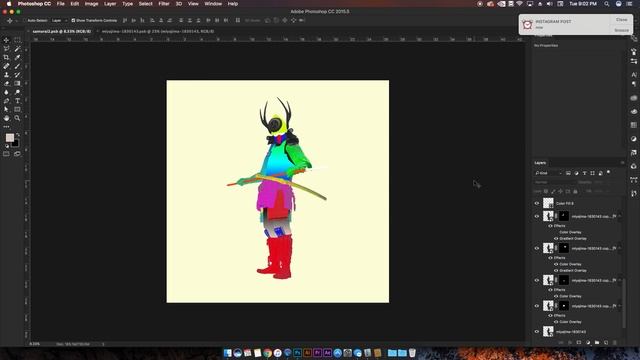Open Notification Center from menu bar

tap(629, 4)
